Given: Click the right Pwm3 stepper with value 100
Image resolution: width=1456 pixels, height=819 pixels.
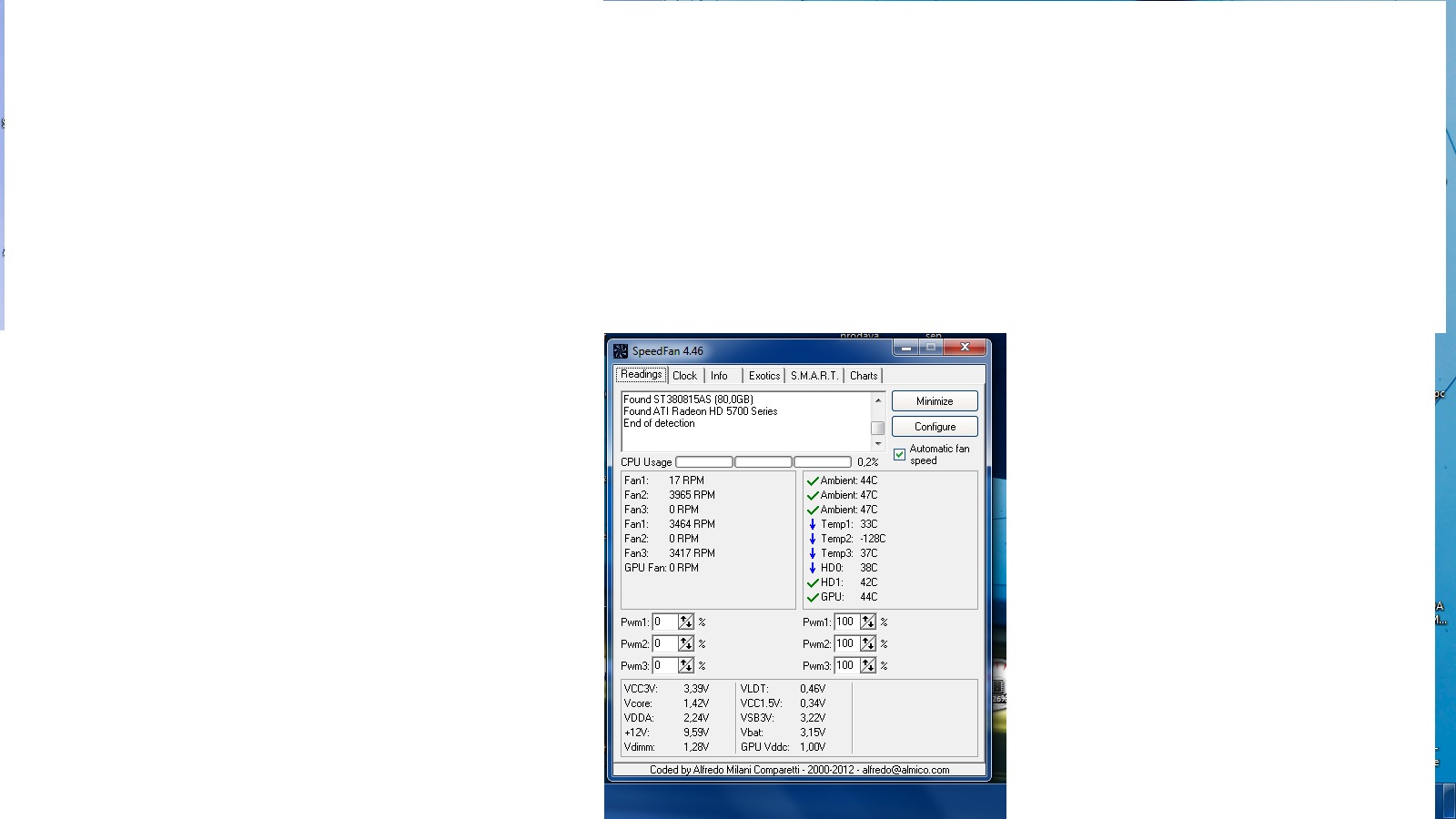Looking at the screenshot, I should click(x=867, y=666).
